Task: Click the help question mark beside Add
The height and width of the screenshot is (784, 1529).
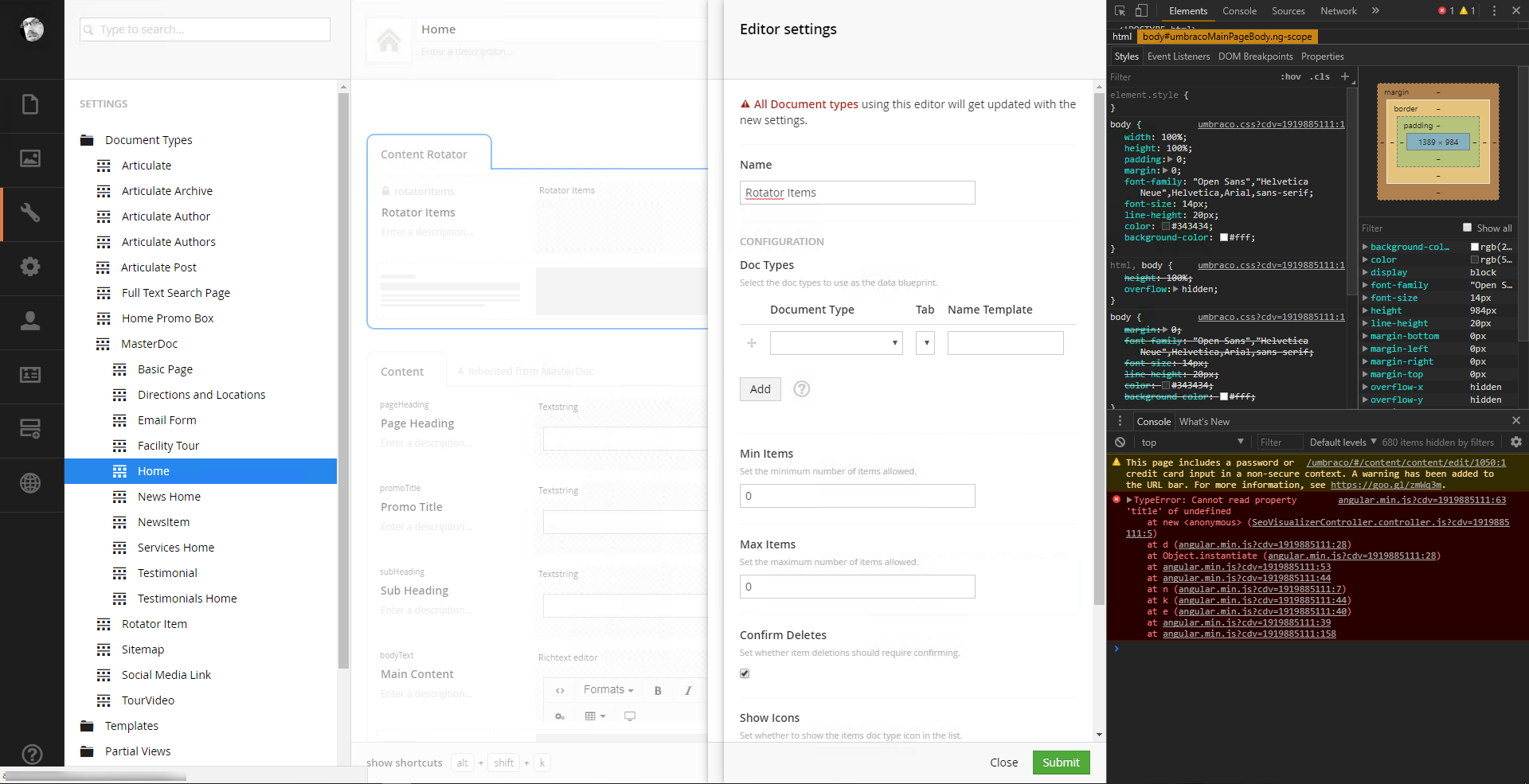Action: click(x=802, y=389)
